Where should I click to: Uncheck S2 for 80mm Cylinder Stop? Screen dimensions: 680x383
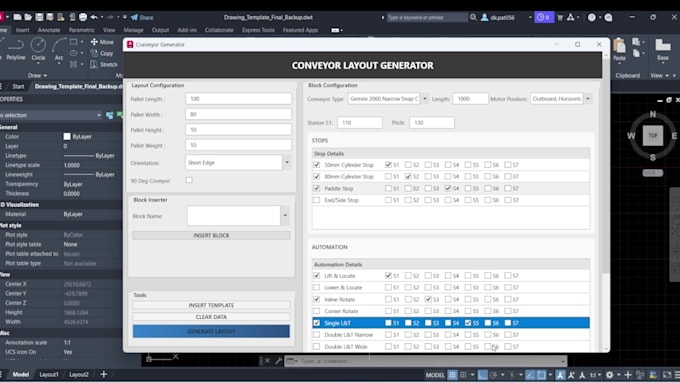[408, 177]
